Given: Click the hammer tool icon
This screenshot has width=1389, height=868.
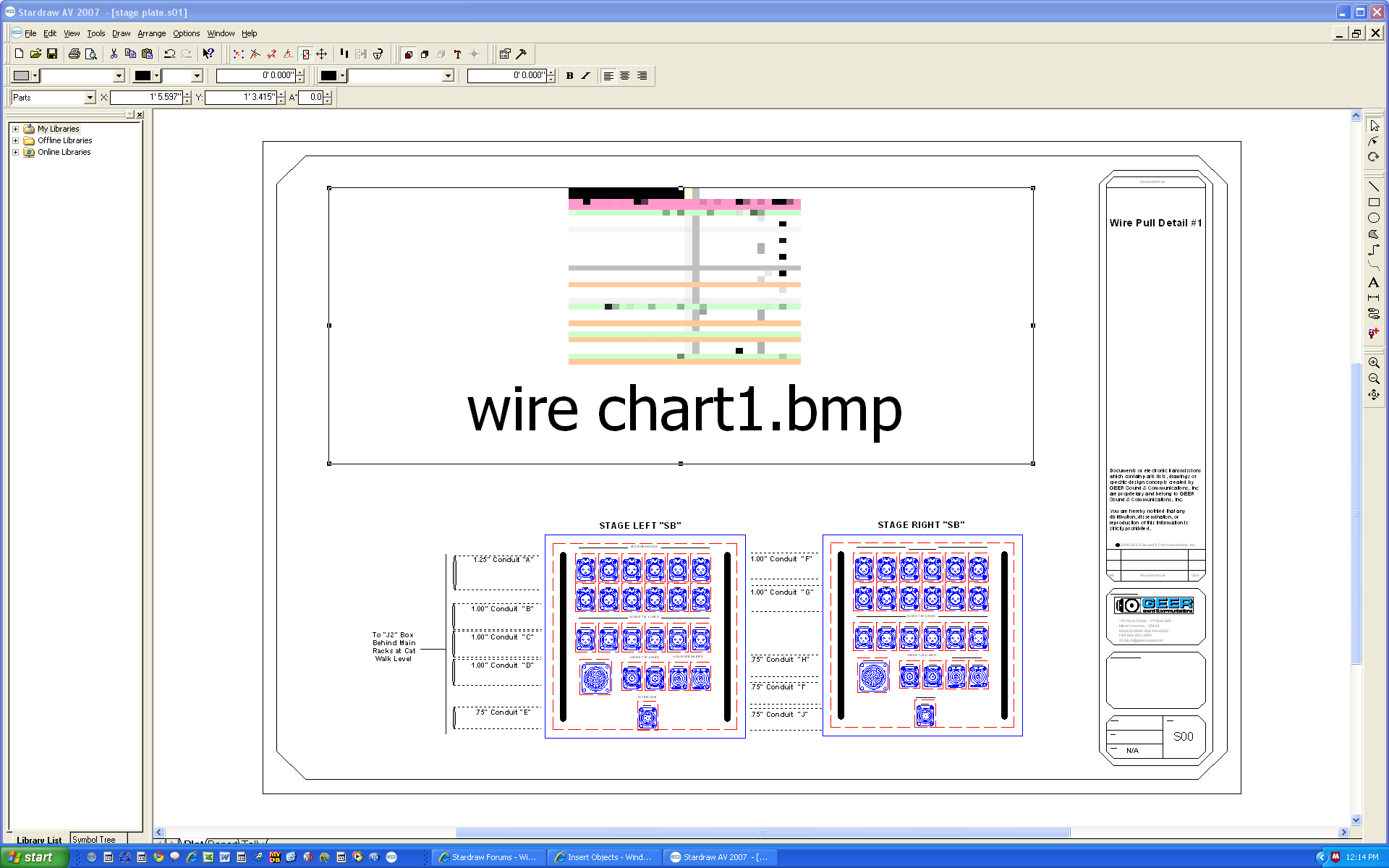Looking at the screenshot, I should point(521,54).
